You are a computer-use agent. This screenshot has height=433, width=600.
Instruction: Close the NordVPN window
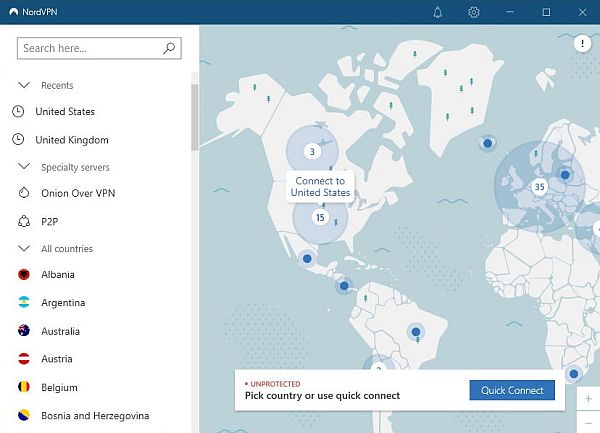pos(582,12)
